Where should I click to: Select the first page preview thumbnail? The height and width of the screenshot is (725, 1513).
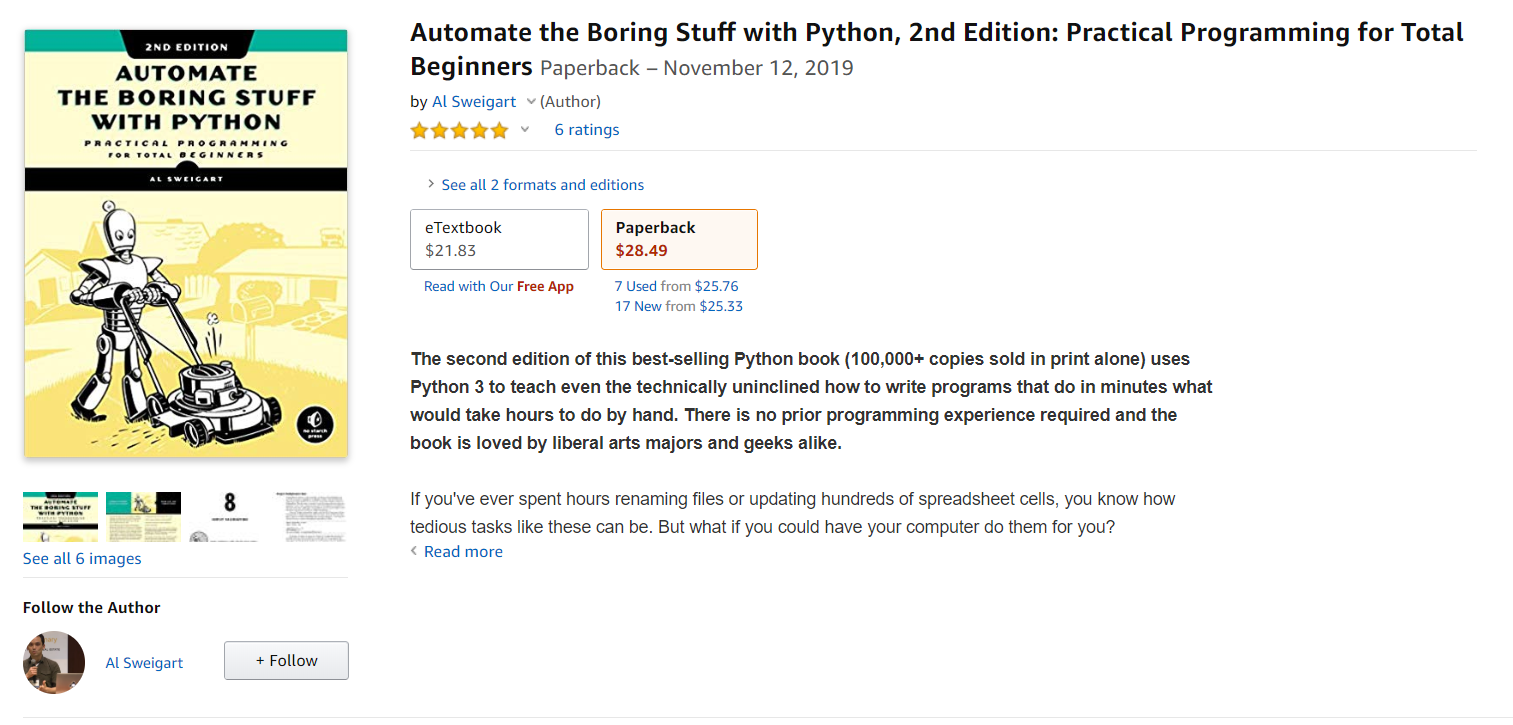(60, 516)
